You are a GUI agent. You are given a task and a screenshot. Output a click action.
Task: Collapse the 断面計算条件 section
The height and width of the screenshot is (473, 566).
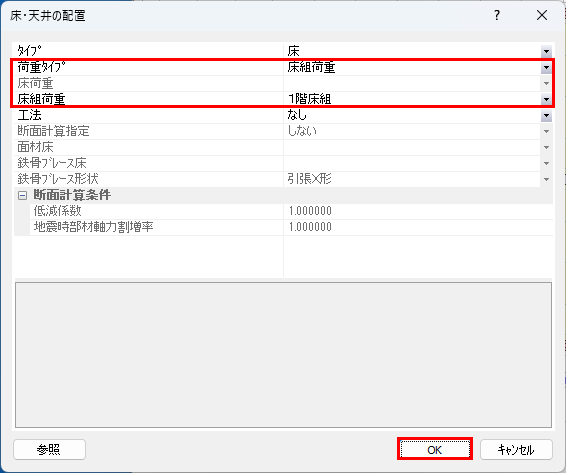tap(22, 195)
